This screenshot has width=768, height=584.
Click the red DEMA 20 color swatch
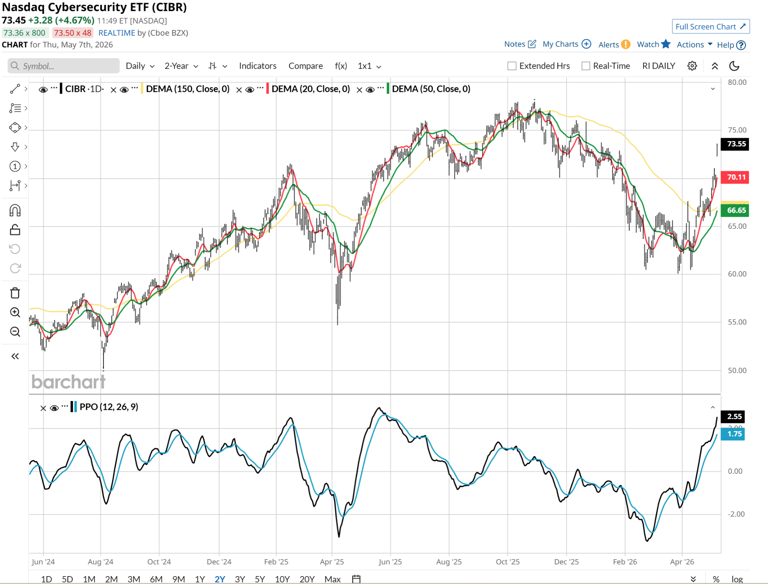coord(267,89)
